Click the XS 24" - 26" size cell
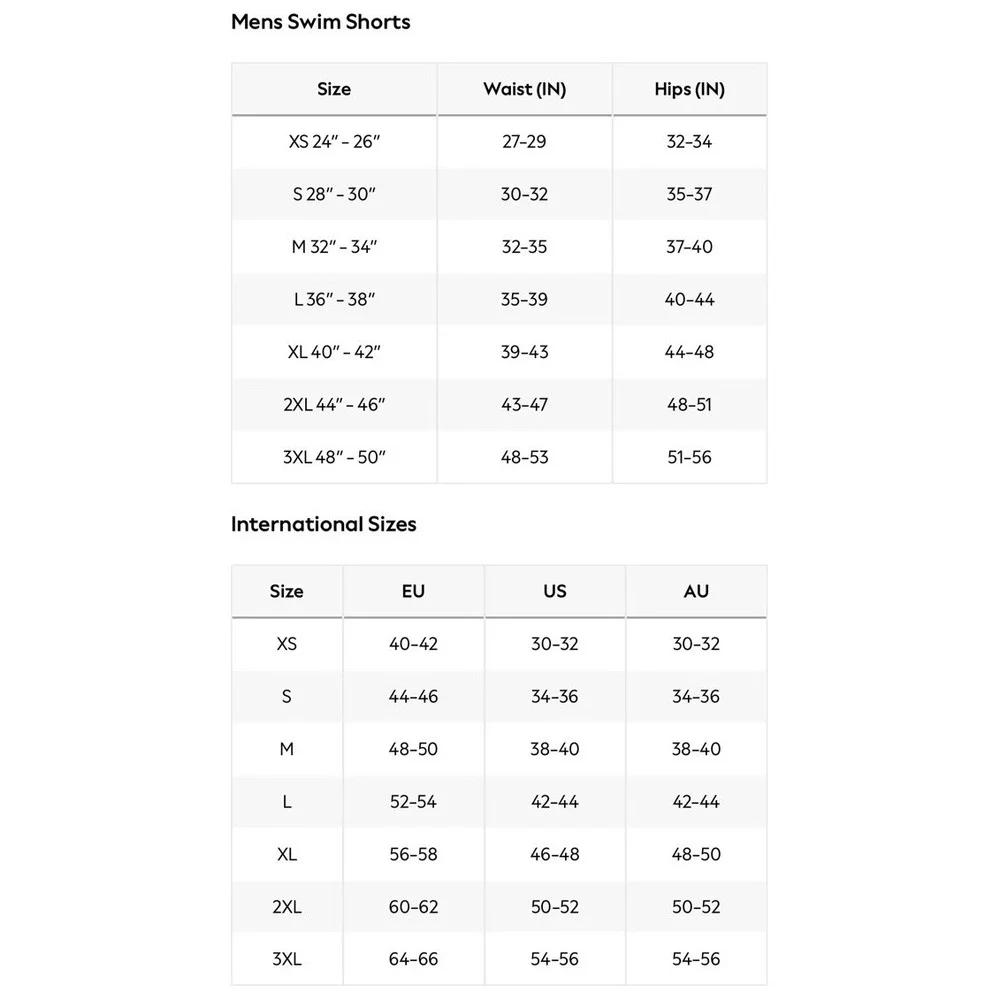Image resolution: width=1000 pixels, height=1000 pixels. [334, 142]
